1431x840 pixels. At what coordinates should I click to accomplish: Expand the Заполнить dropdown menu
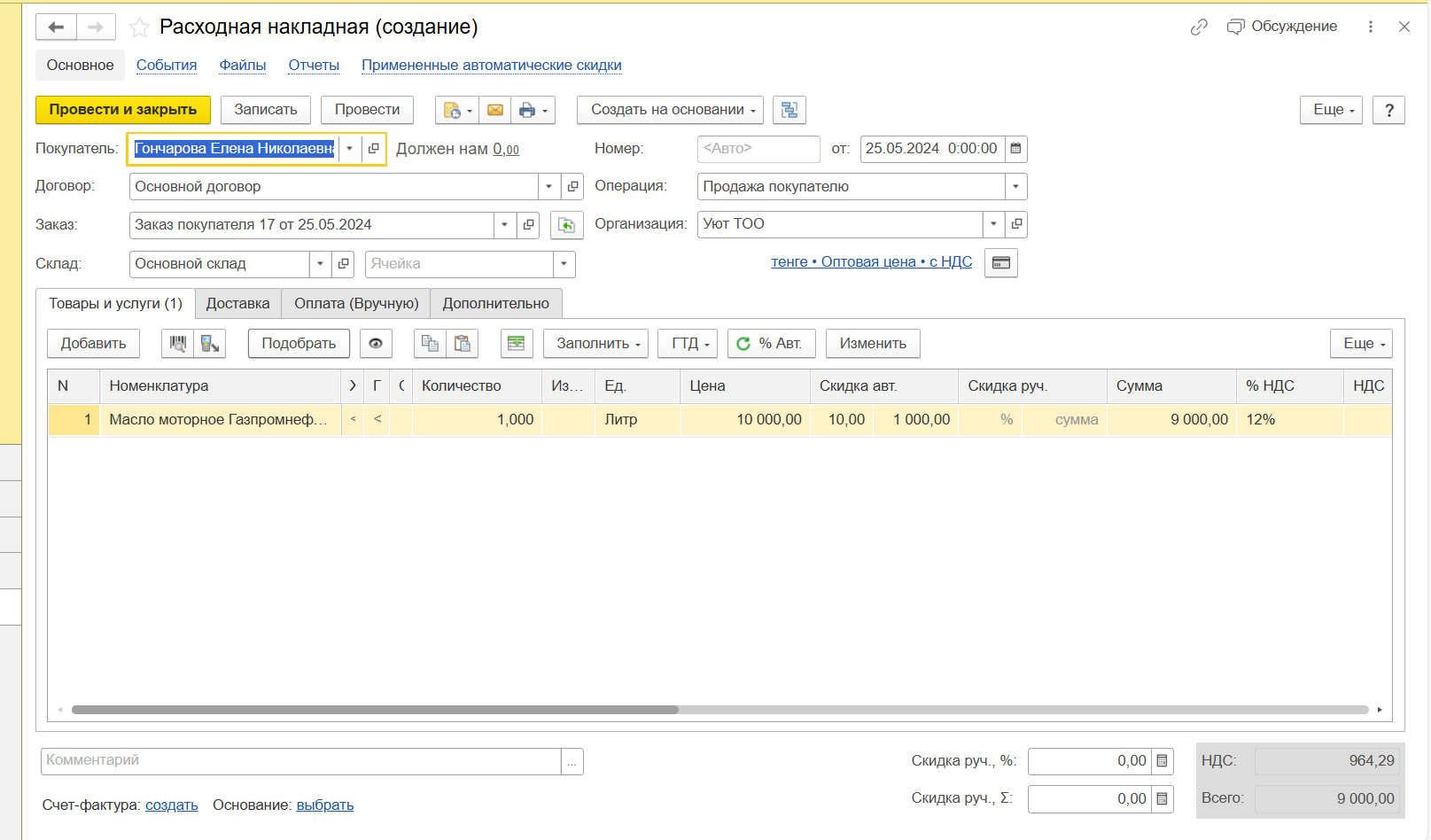point(597,344)
